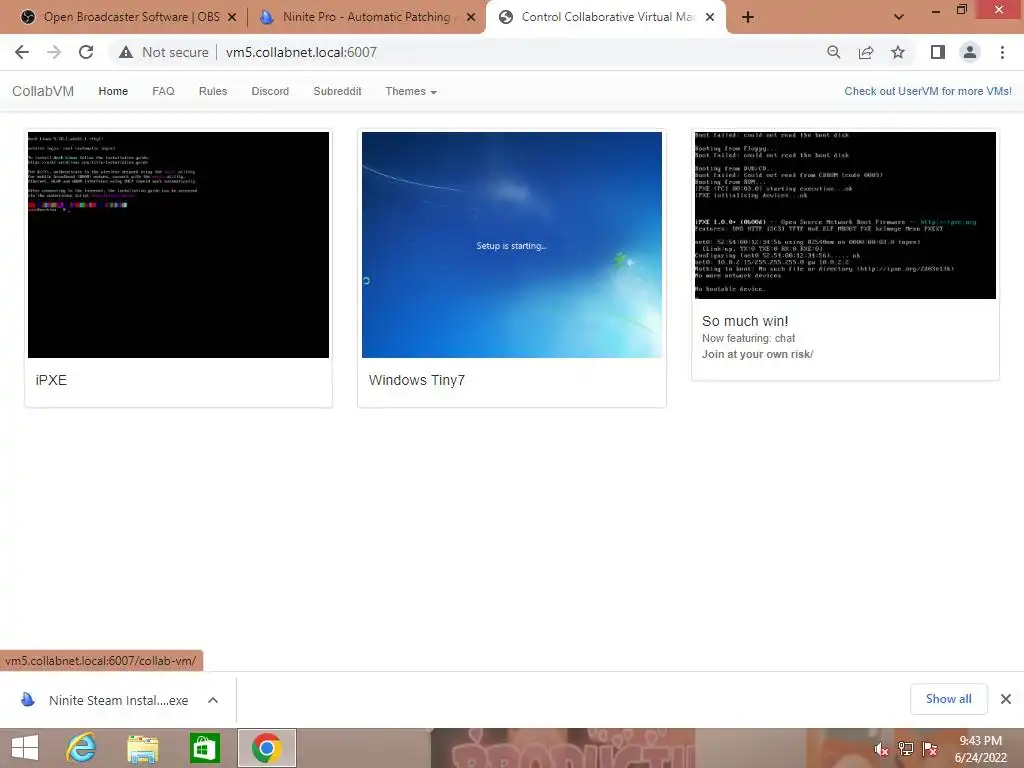The width and height of the screenshot is (1024, 768).
Task: Share this page using share icon
Action: click(866, 52)
